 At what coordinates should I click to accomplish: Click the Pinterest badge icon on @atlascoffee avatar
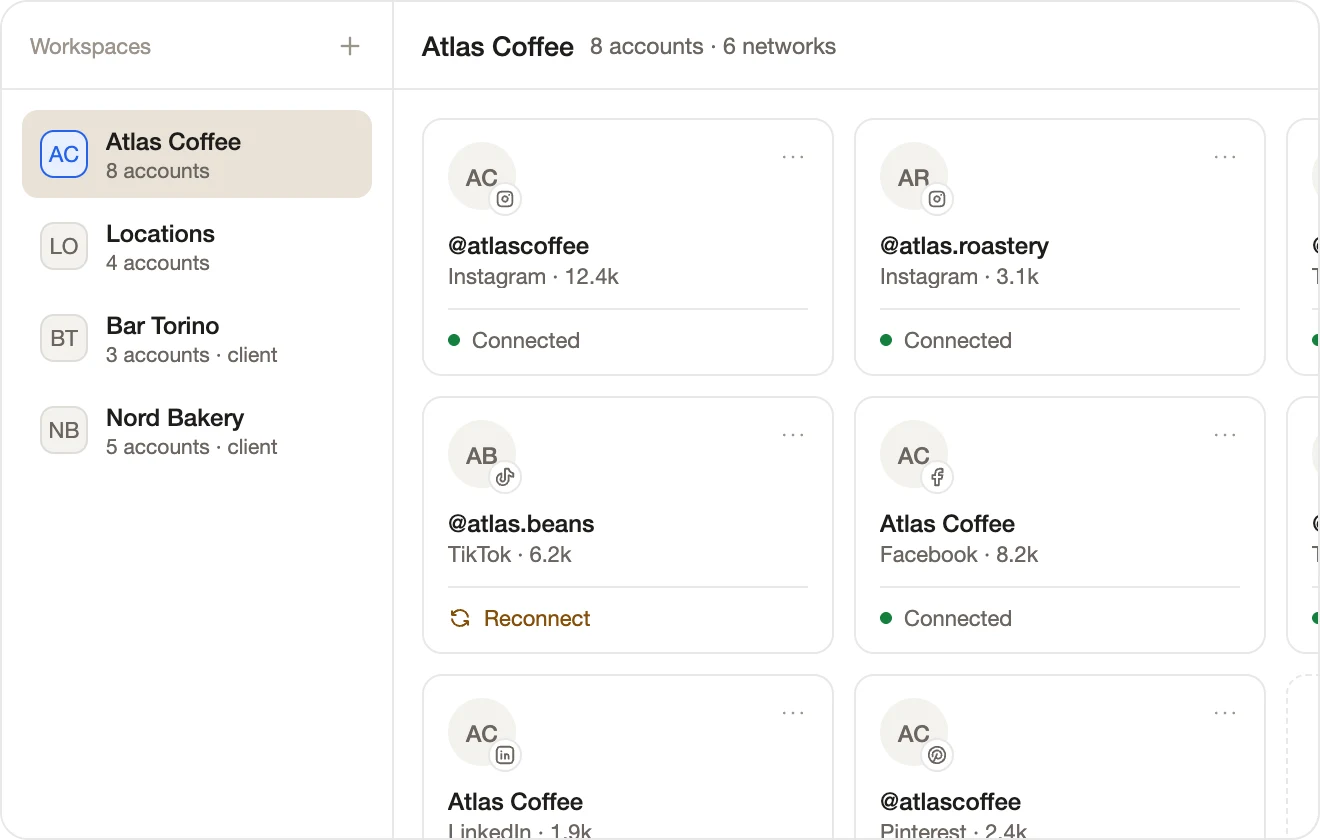[937, 755]
